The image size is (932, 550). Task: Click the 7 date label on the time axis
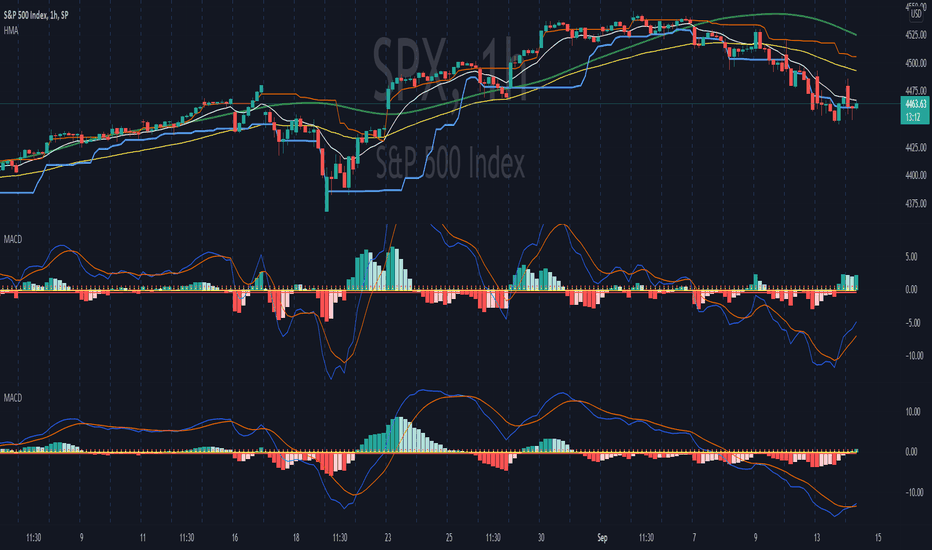click(694, 538)
